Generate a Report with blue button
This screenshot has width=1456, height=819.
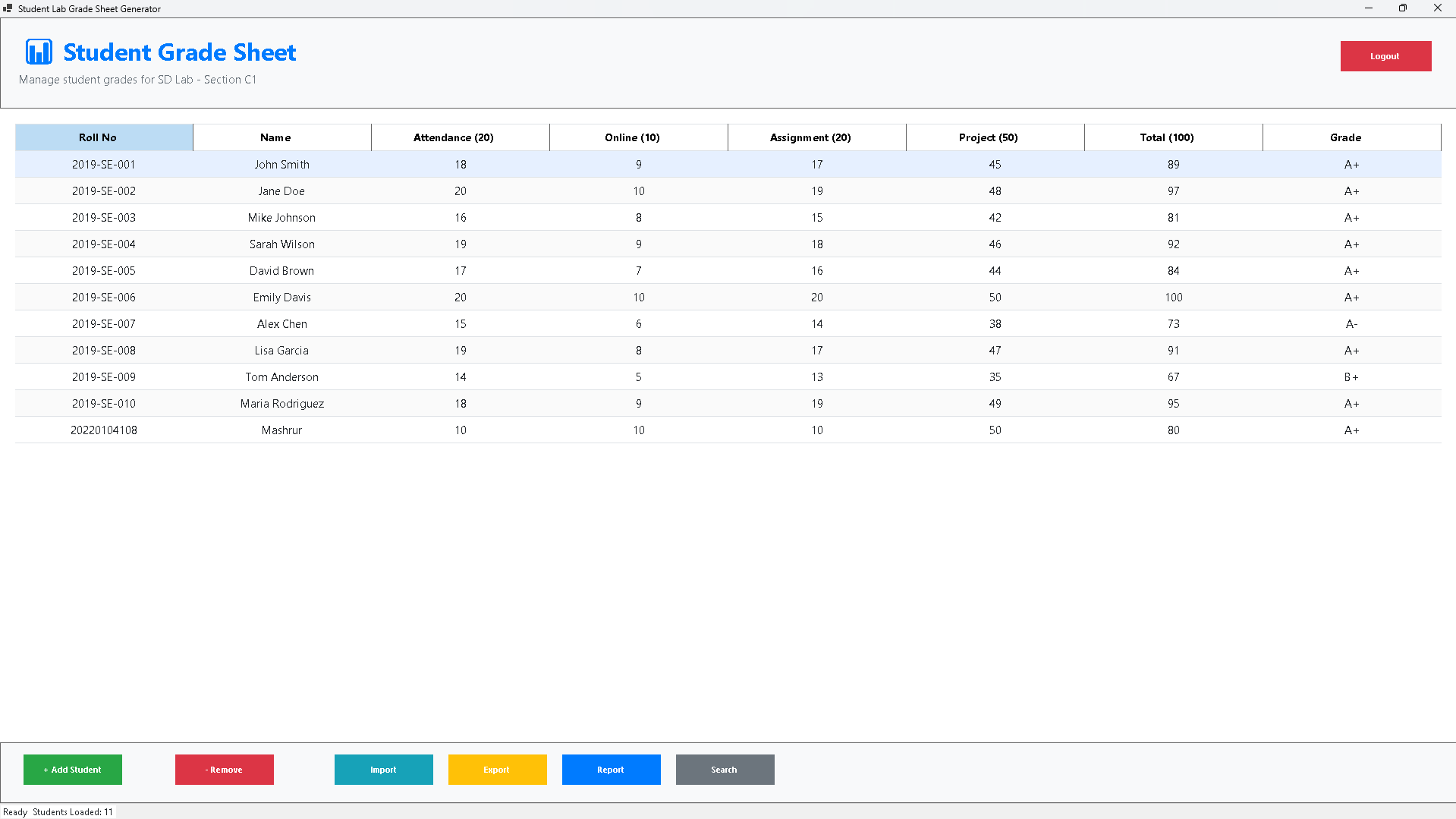coord(612,770)
